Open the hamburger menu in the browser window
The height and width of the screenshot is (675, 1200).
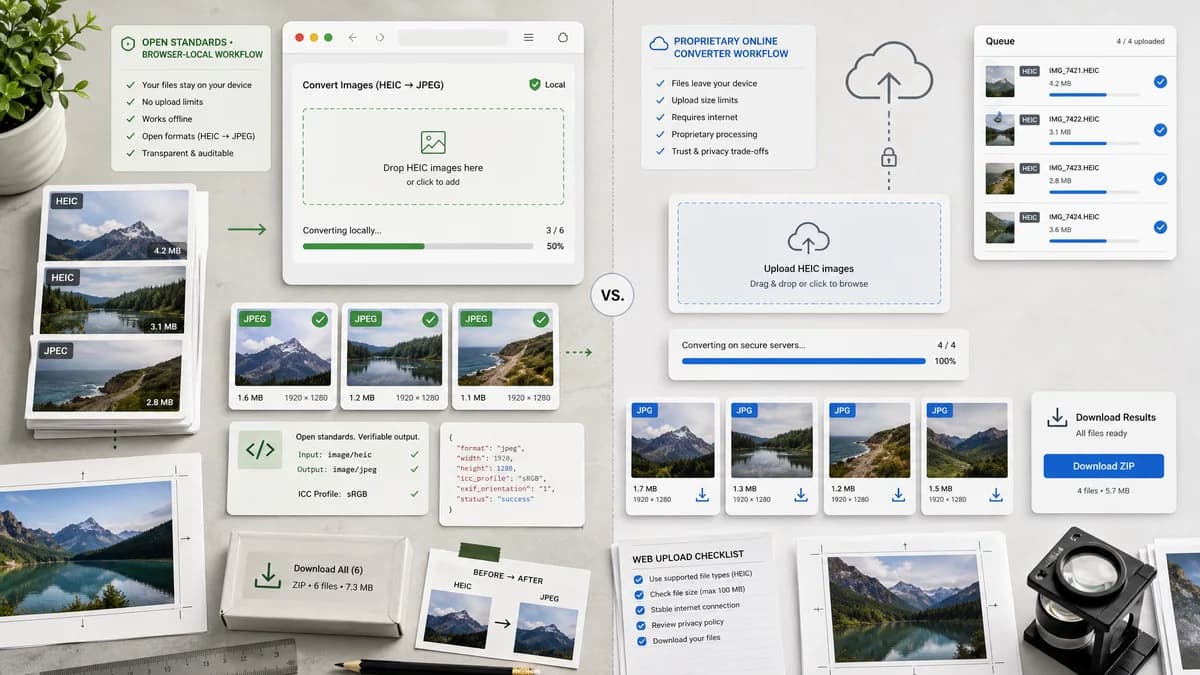tap(528, 37)
